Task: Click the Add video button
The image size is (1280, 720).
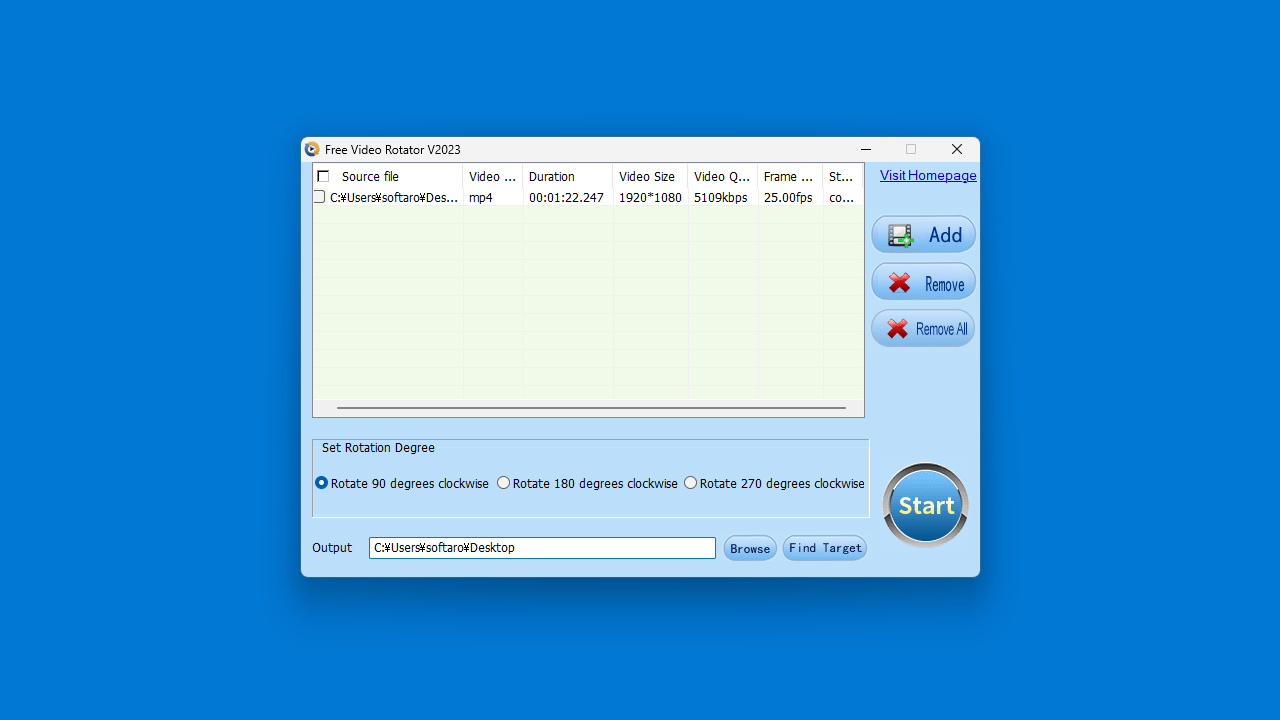Action: (923, 235)
